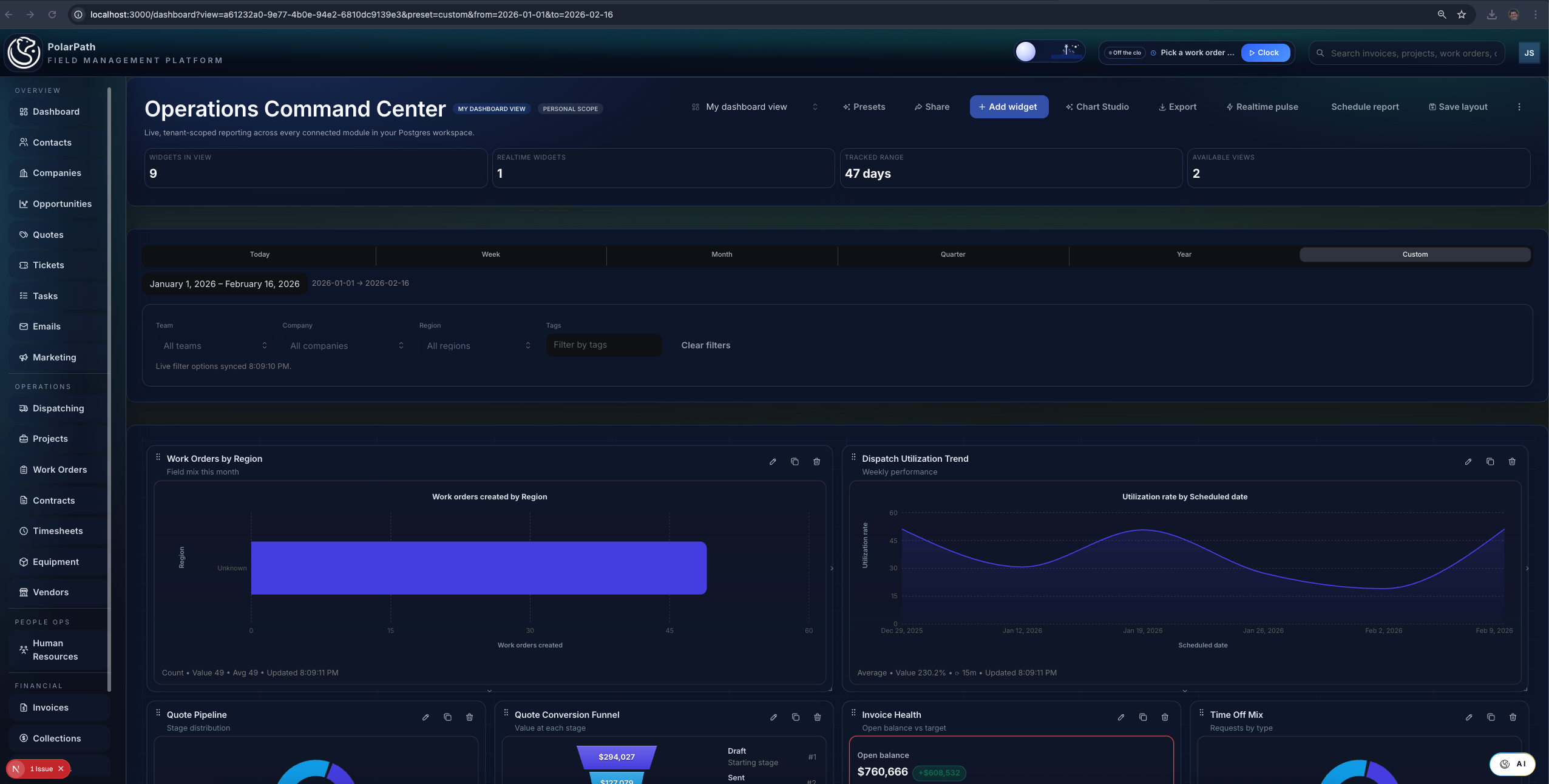Switch to the Quarter range tab
1549x784 pixels.
click(953, 254)
